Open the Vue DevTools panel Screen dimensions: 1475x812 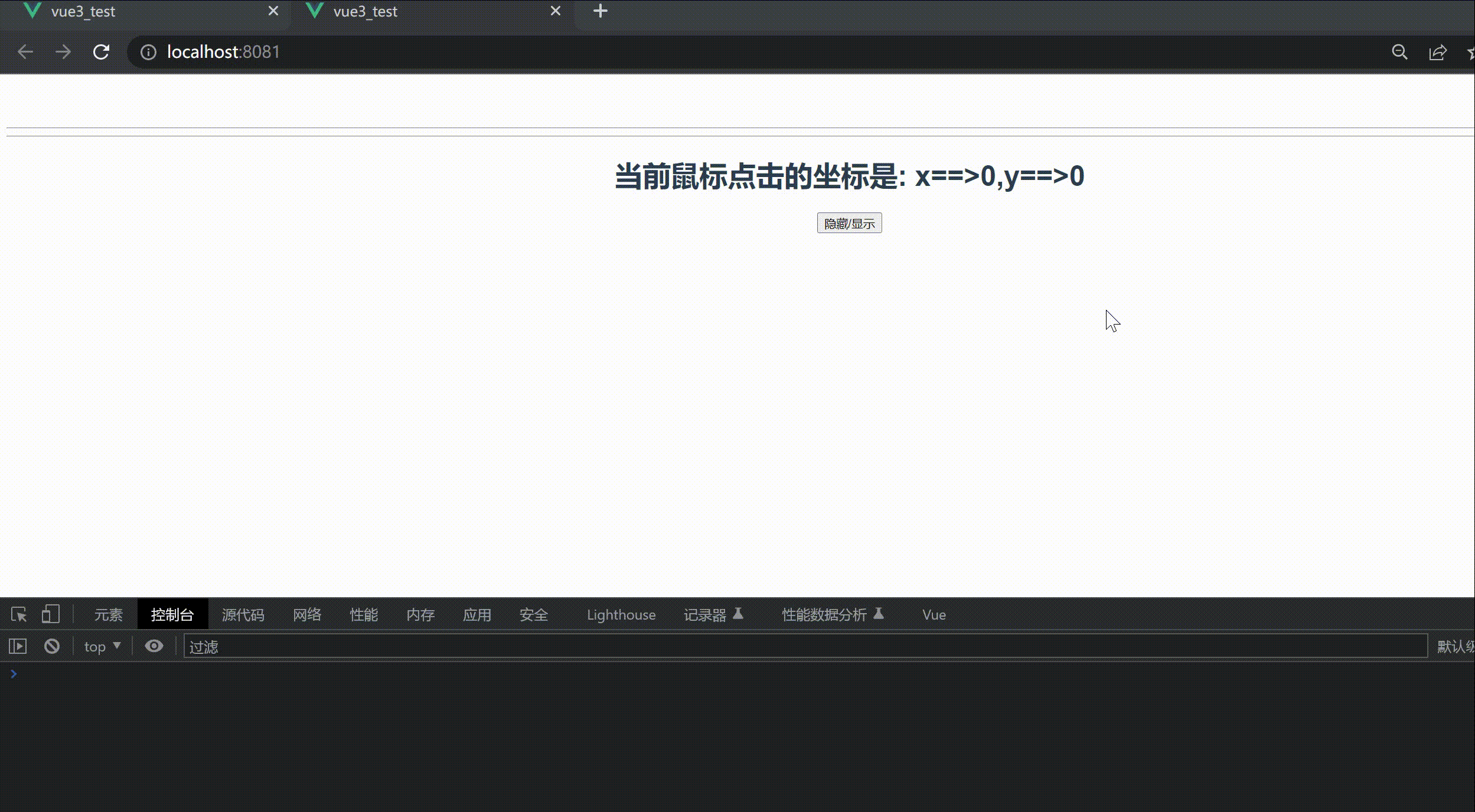tap(933, 614)
